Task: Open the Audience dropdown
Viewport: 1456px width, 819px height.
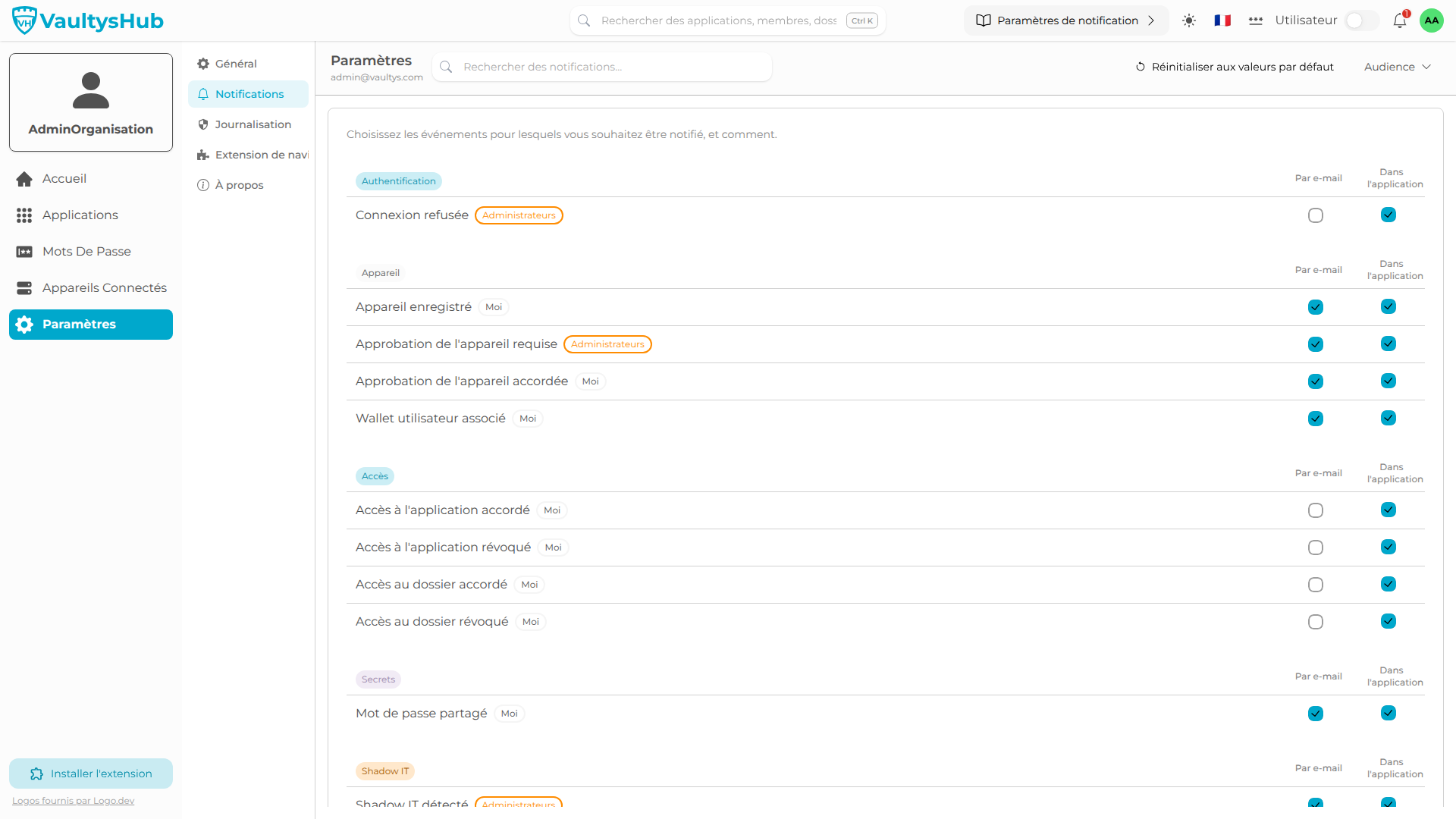Action: pyautogui.click(x=1398, y=67)
